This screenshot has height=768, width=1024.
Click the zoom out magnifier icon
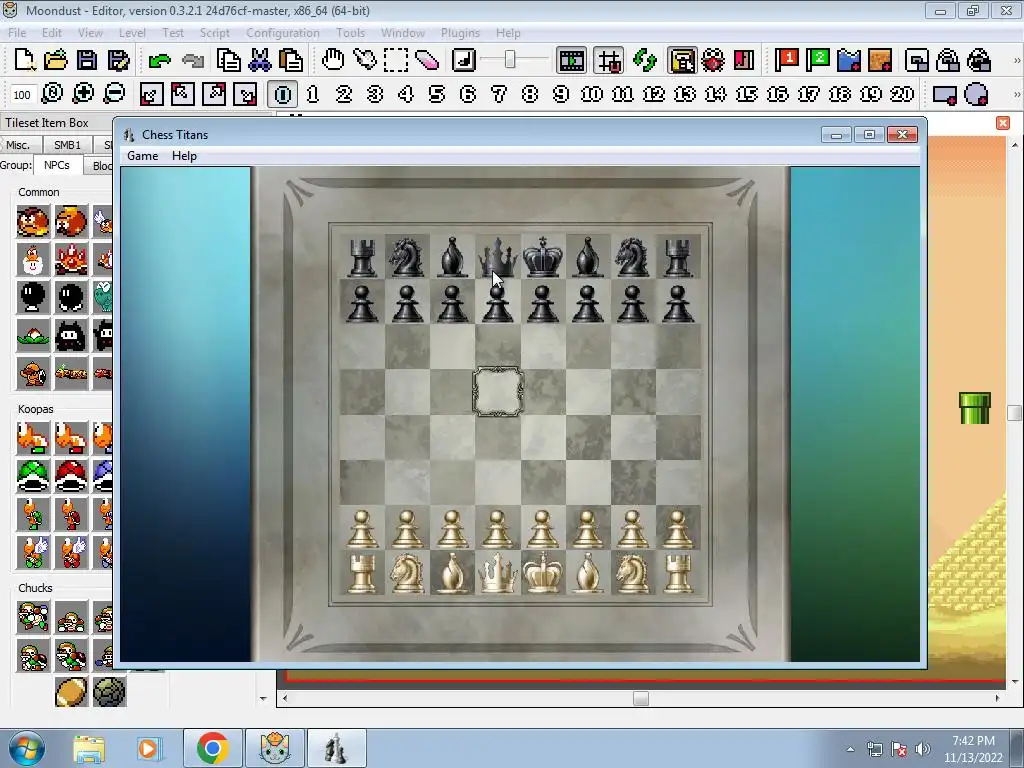pos(114,94)
